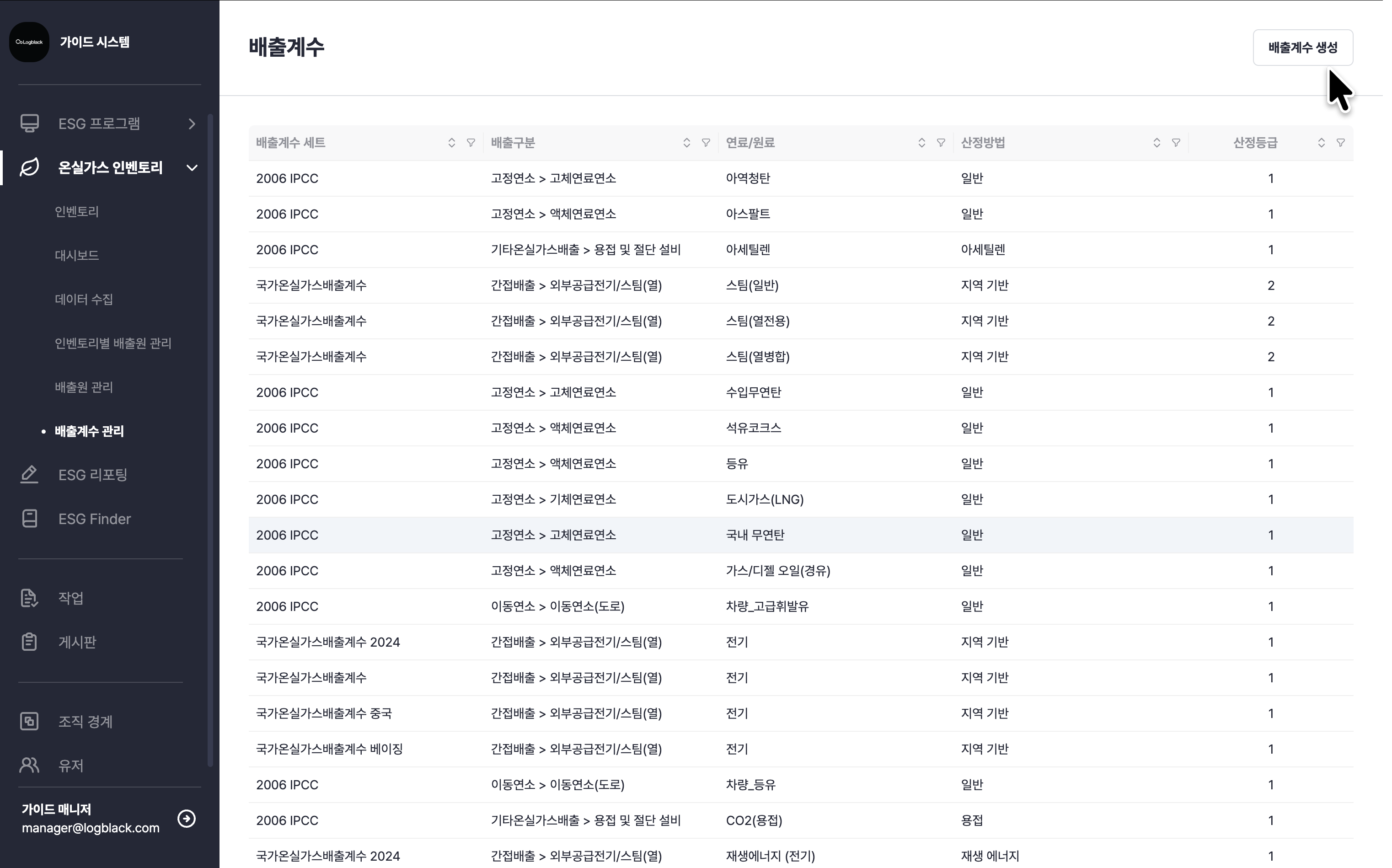Screen dimensions: 1392x868
Task: Open filter for 산정방법 column
Action: pyautogui.click(x=1176, y=143)
